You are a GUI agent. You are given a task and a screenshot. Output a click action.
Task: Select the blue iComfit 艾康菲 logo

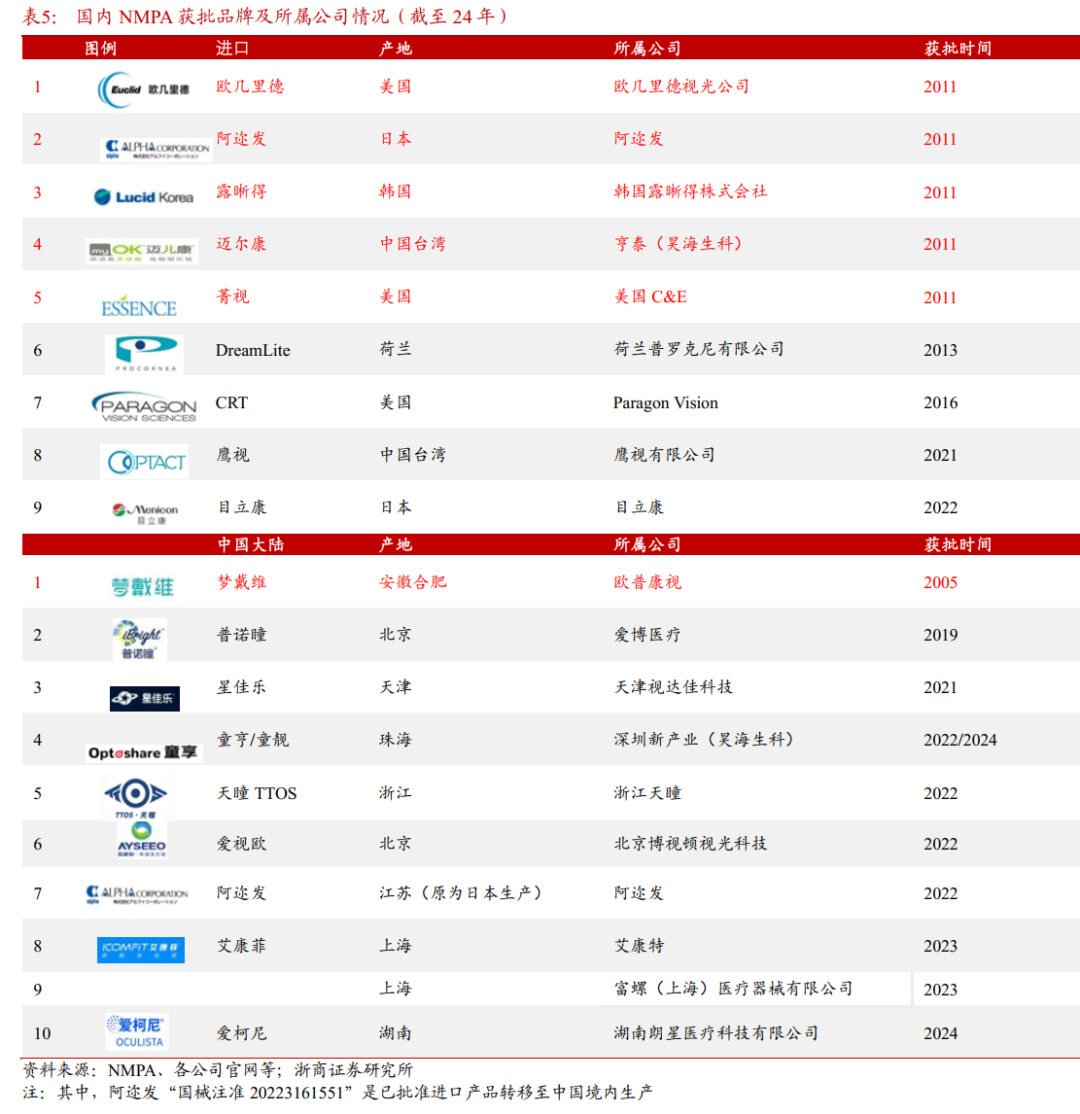(141, 950)
